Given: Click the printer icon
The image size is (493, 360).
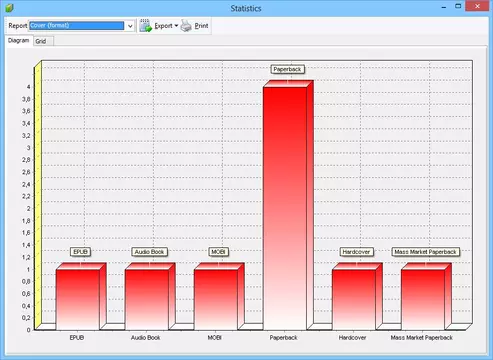Looking at the screenshot, I should coord(186,26).
